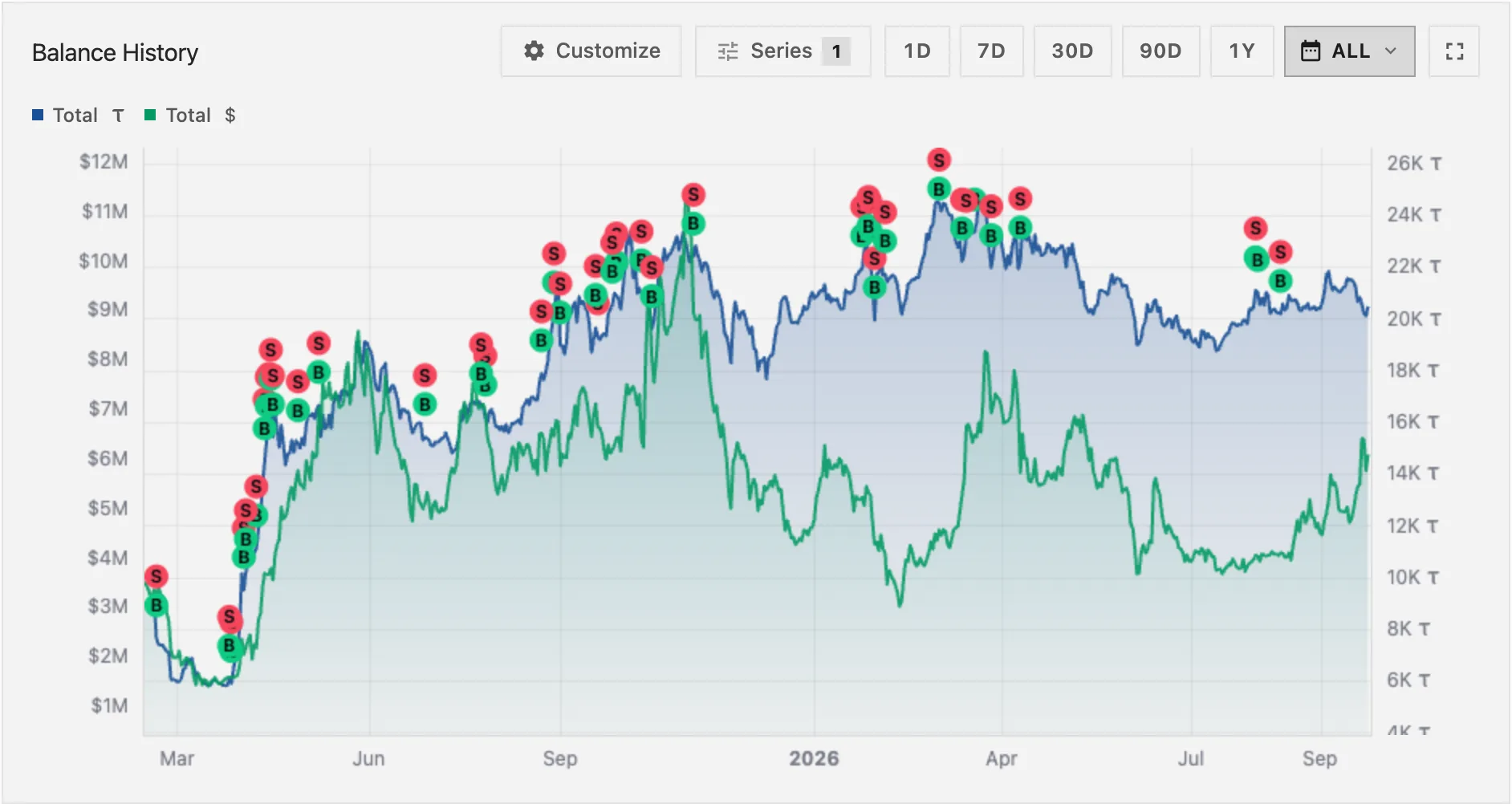The image size is (1512, 804).
Task: Click the last green B marker near 22K
Action: [x=1280, y=281]
